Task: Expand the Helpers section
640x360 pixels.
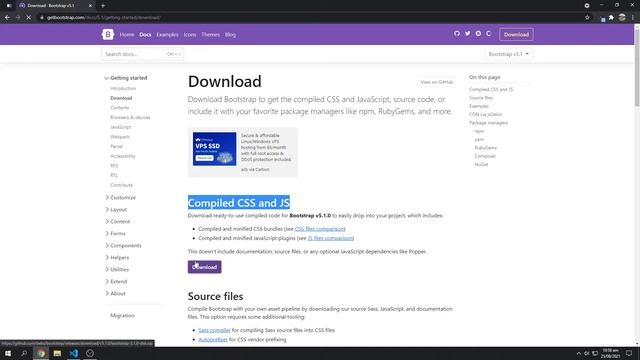Action: tap(117, 258)
